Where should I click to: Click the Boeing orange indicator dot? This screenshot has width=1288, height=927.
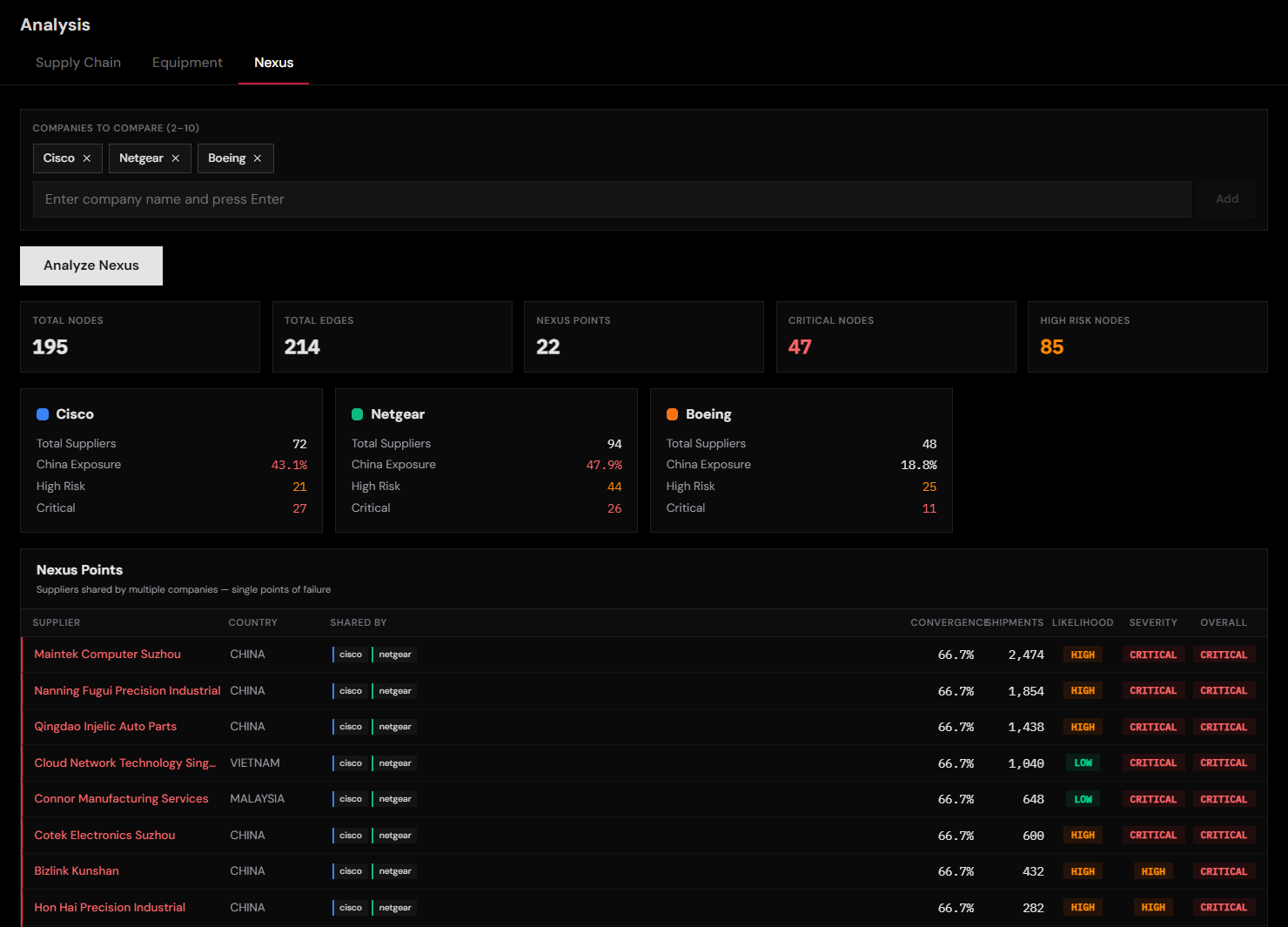point(673,413)
